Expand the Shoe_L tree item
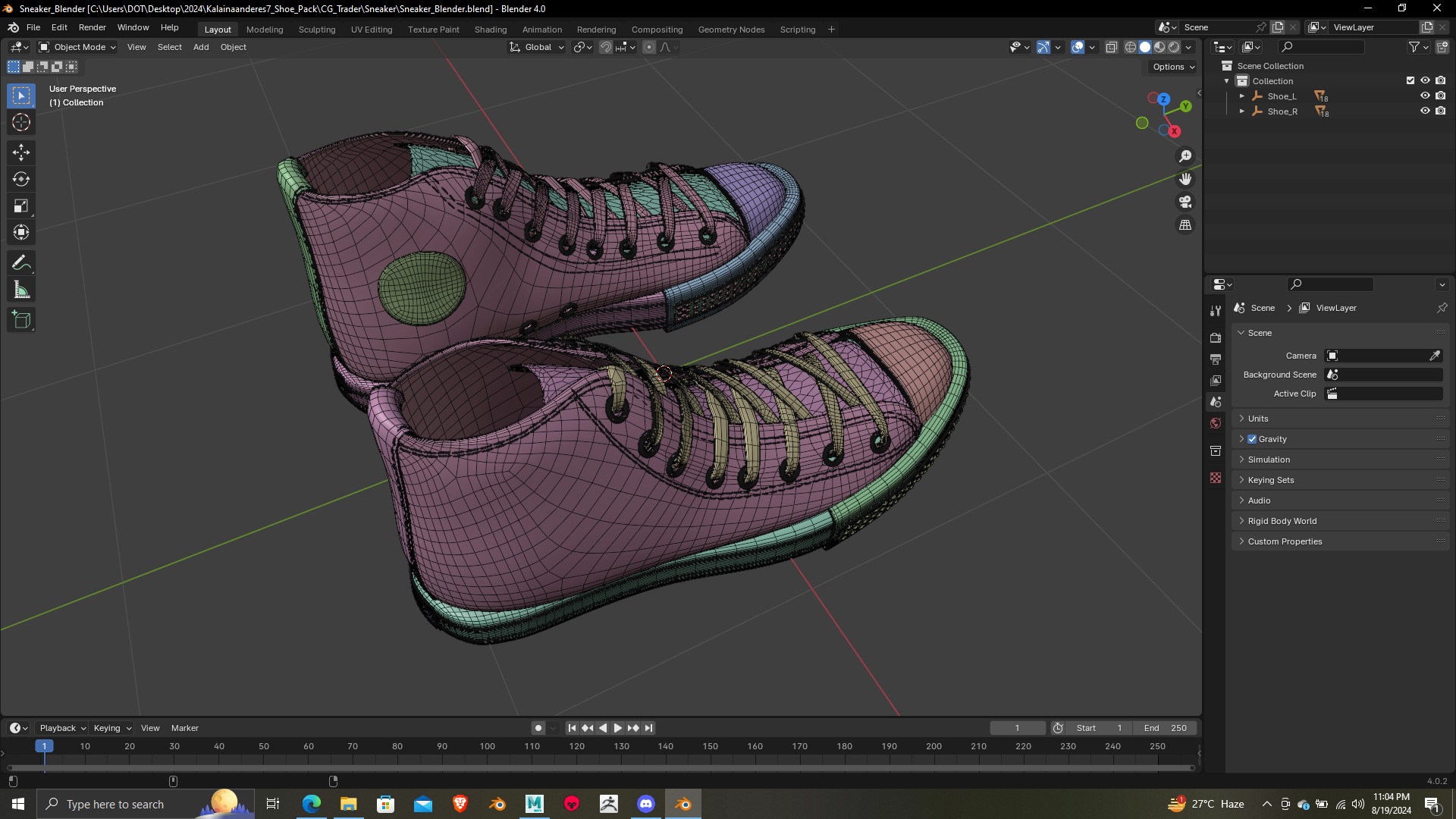Image resolution: width=1456 pixels, height=819 pixels. point(1242,96)
